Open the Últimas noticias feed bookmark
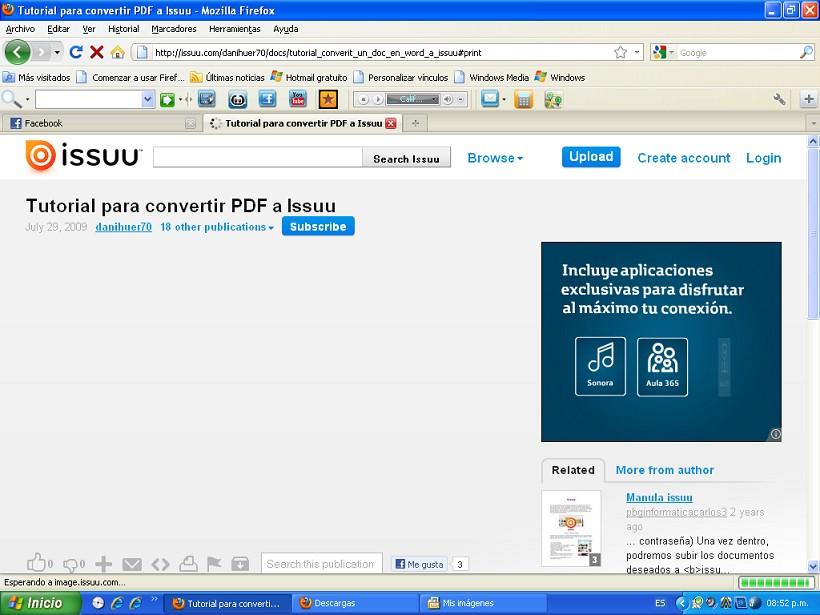 pyautogui.click(x=227, y=77)
